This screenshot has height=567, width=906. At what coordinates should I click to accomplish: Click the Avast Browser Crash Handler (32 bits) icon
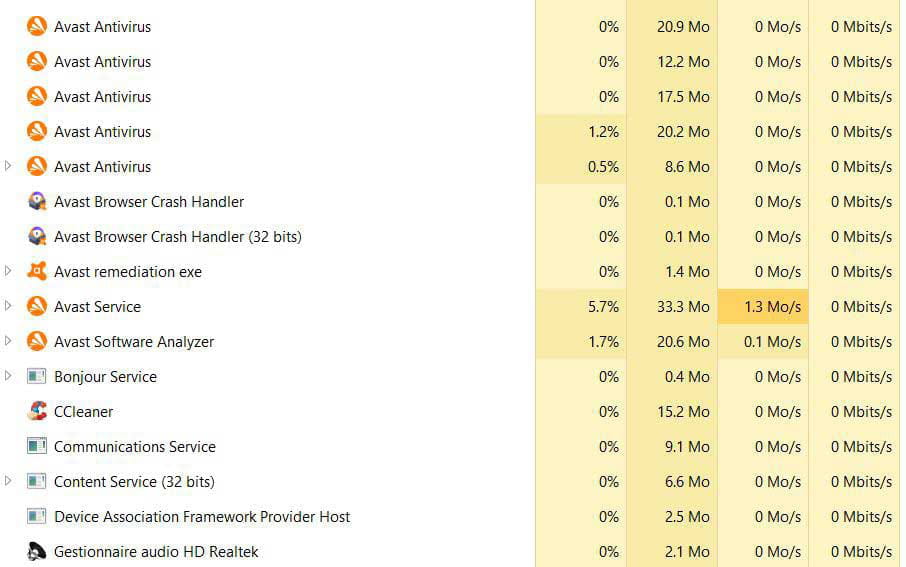point(37,236)
